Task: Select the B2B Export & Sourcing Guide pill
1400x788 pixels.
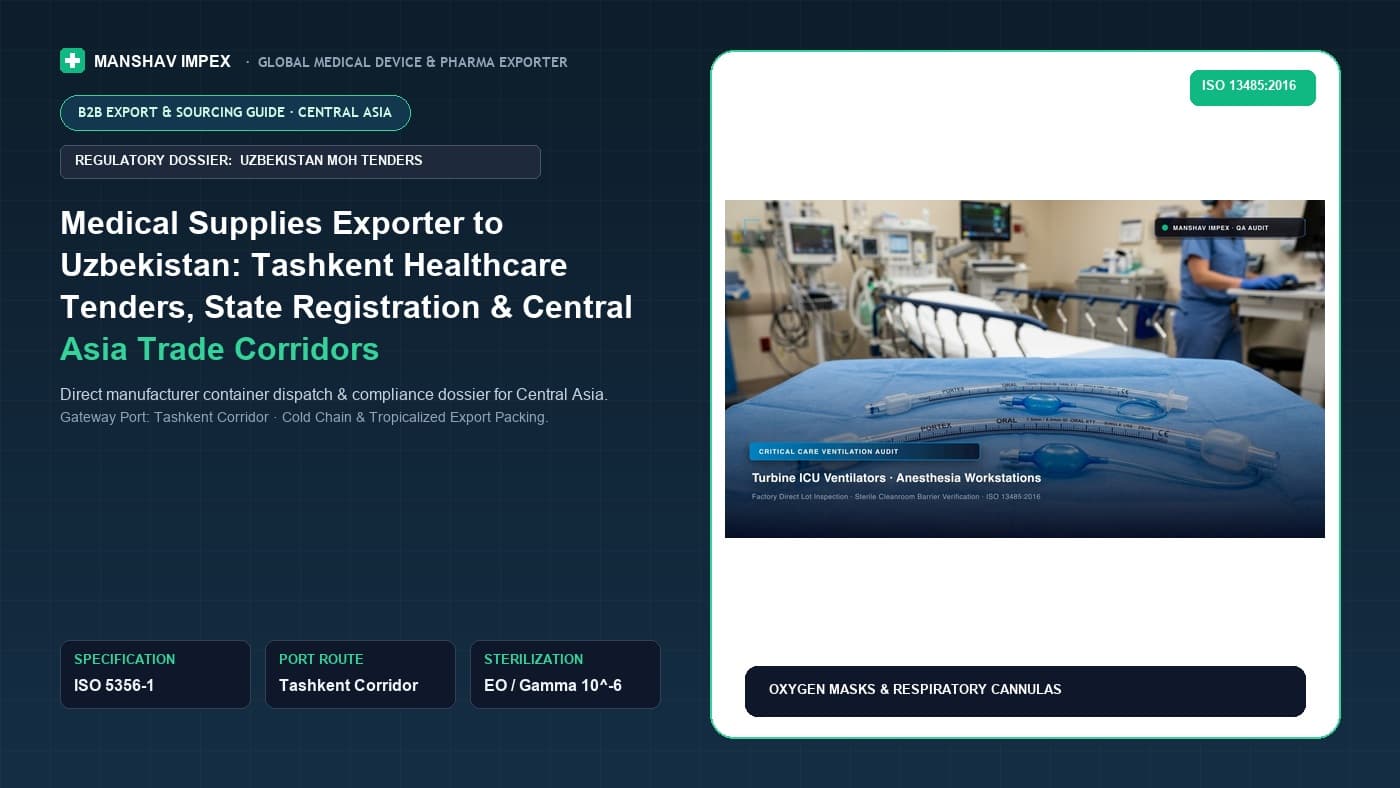Action: pos(235,113)
